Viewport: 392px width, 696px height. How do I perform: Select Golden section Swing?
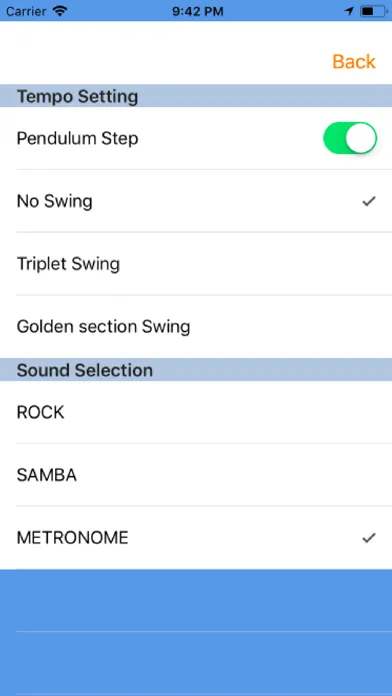pos(196,327)
